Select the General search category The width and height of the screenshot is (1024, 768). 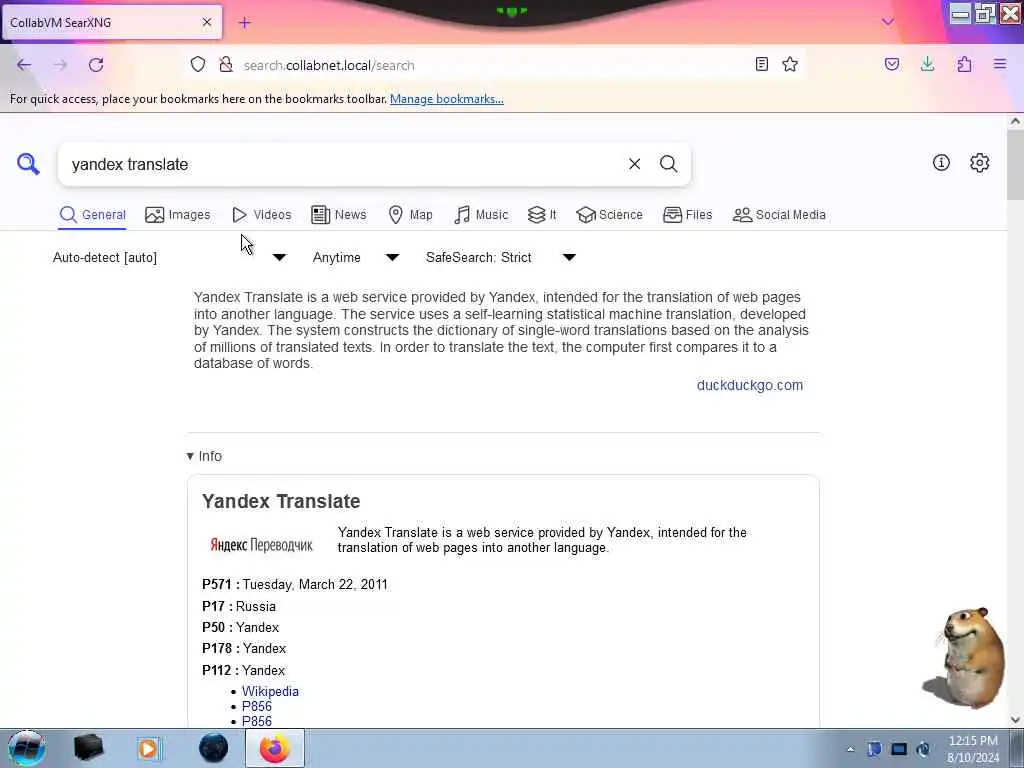point(92,215)
